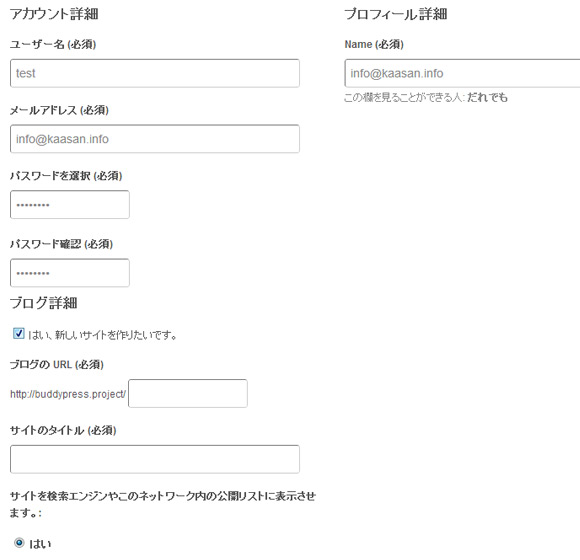The image size is (580, 560).
Task: Click the プロフィール詳細 section heading
Action: [396, 14]
